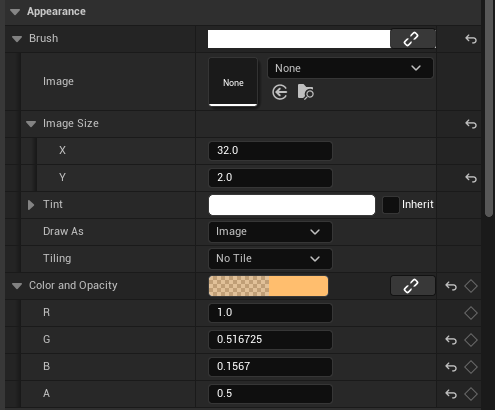495x410 pixels.
Task: Reset Image Size Y value to default
Action: pyautogui.click(x=471, y=178)
